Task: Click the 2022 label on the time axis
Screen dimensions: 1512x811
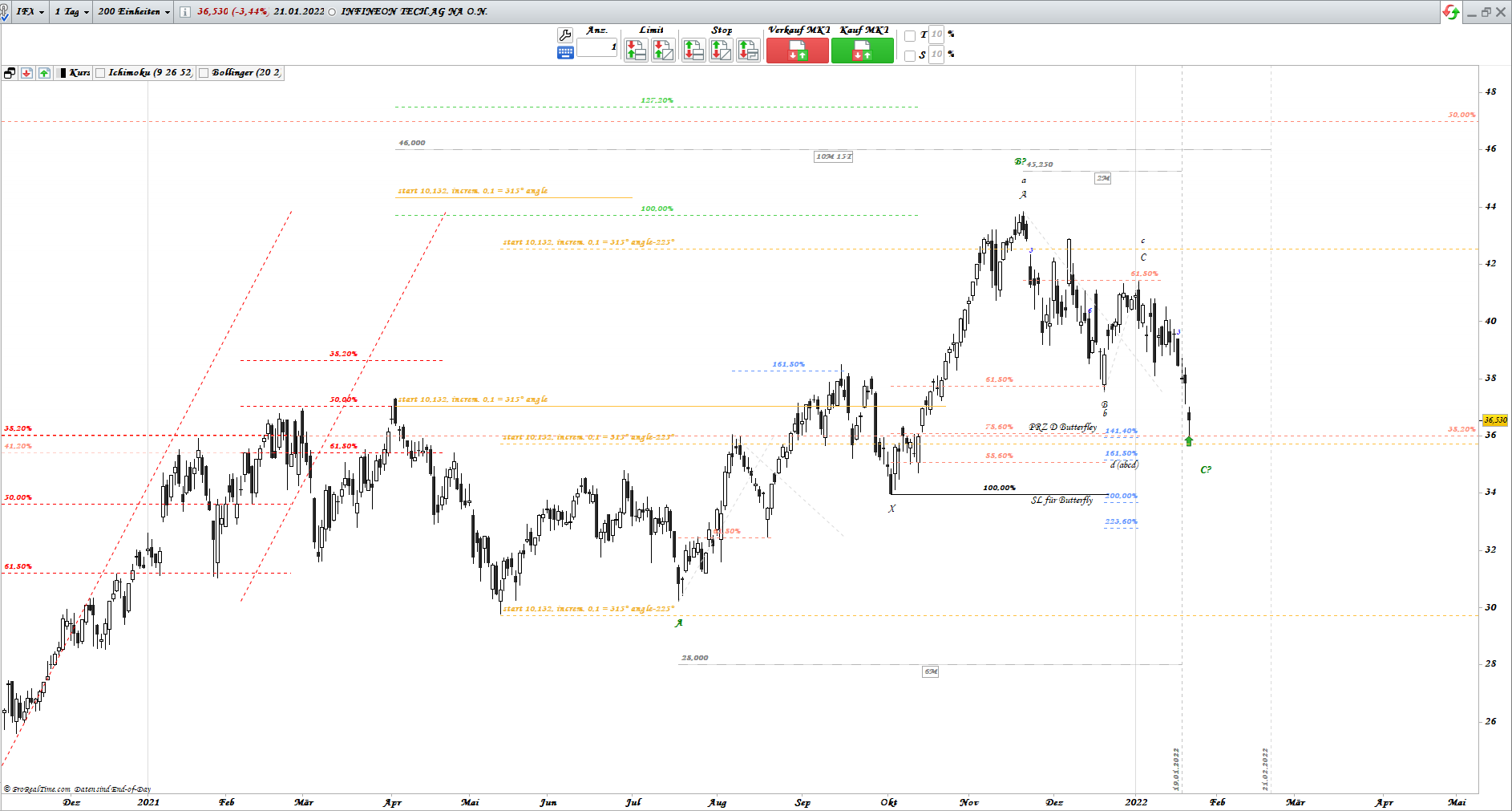Action: 1137,802
